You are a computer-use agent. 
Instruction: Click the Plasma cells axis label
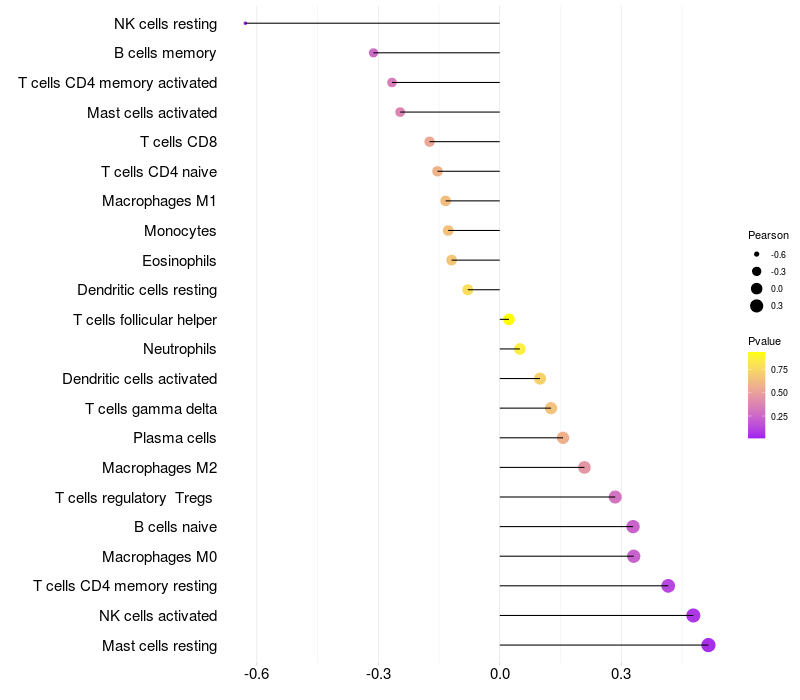[x=175, y=438]
